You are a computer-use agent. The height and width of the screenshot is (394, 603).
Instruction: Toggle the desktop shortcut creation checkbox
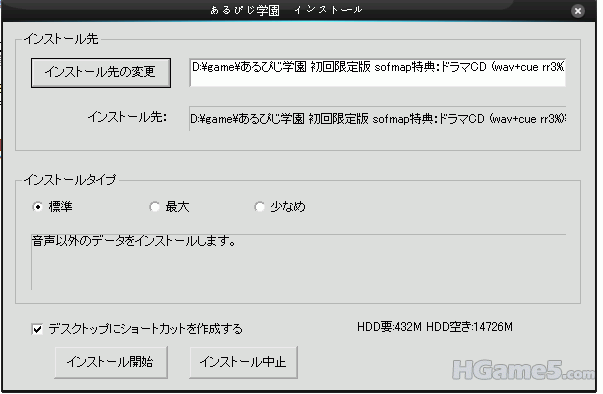pyautogui.click(x=37, y=329)
